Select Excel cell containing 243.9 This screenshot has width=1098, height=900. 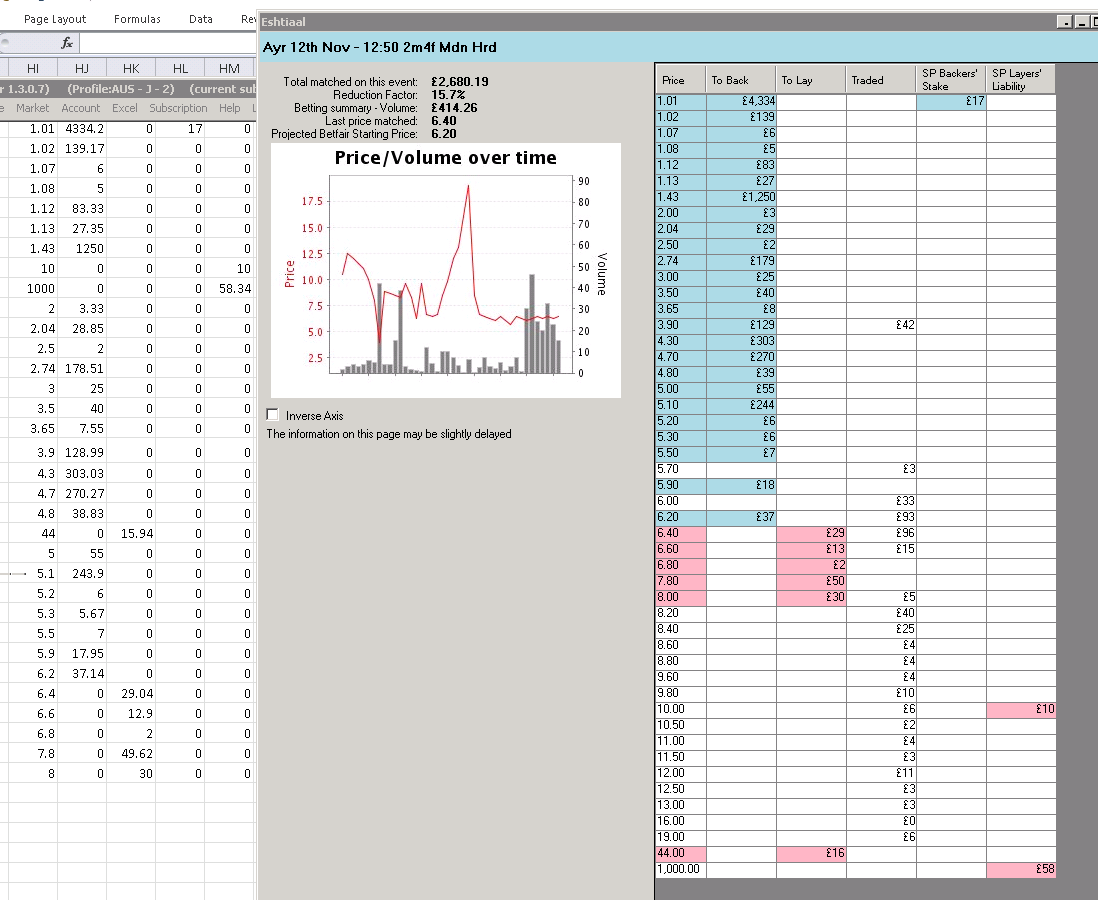(82, 574)
